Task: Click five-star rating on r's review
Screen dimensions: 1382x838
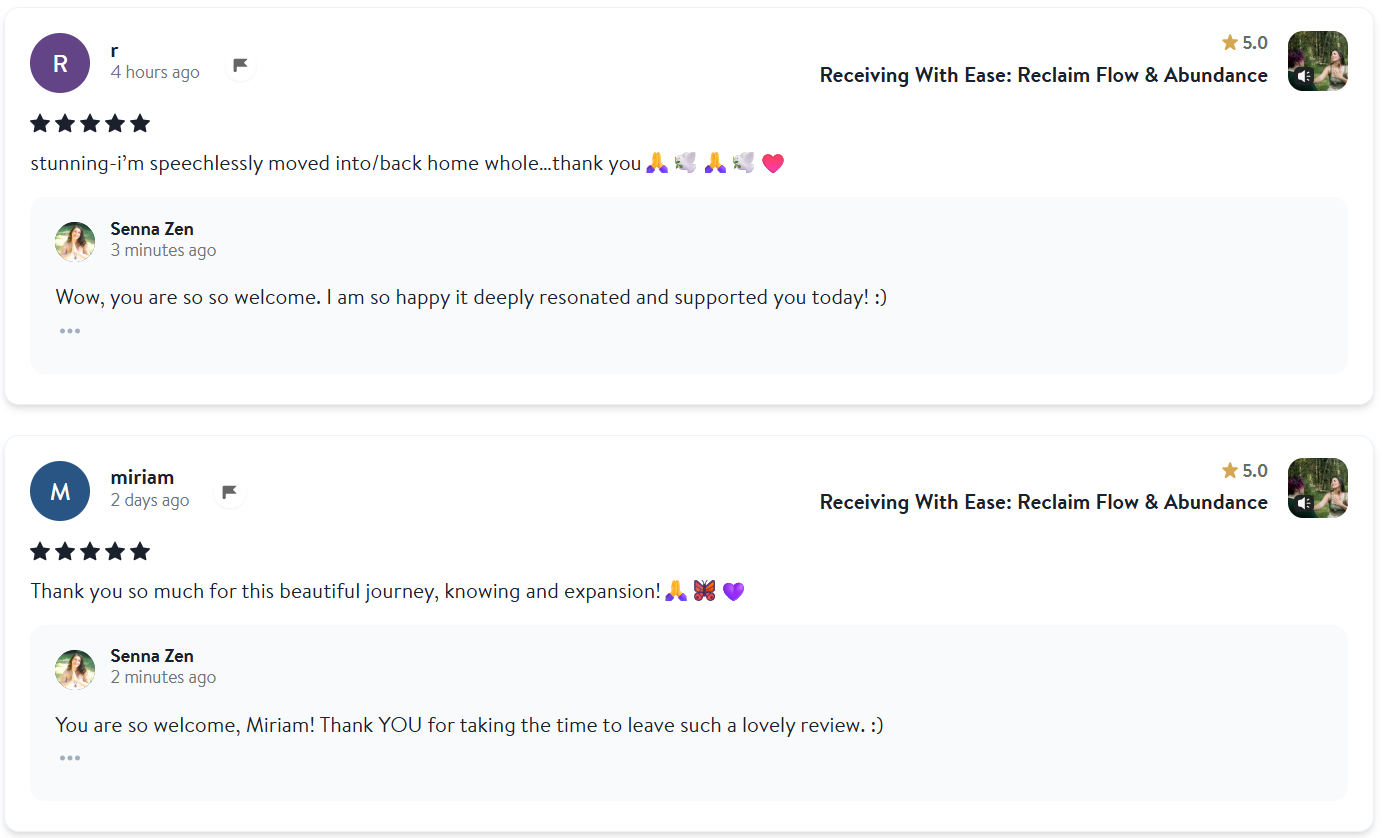Action: pos(90,124)
